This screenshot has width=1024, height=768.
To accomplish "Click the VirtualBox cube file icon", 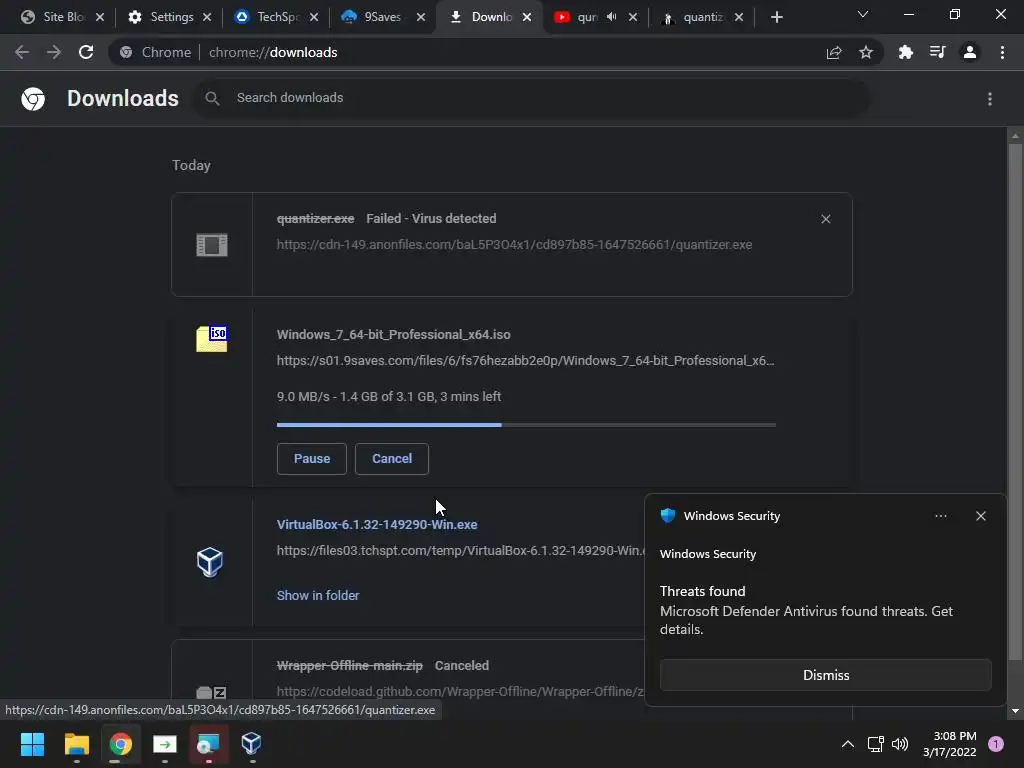I will tap(210, 562).
